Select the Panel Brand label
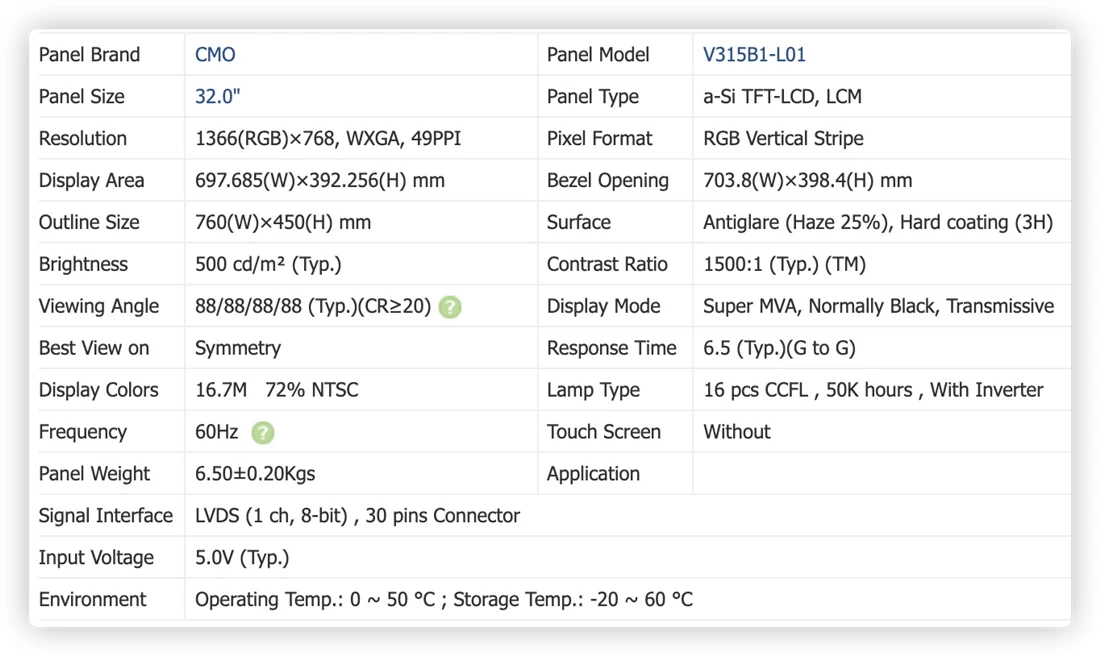Screen dimensions: 1100x656 [89, 55]
